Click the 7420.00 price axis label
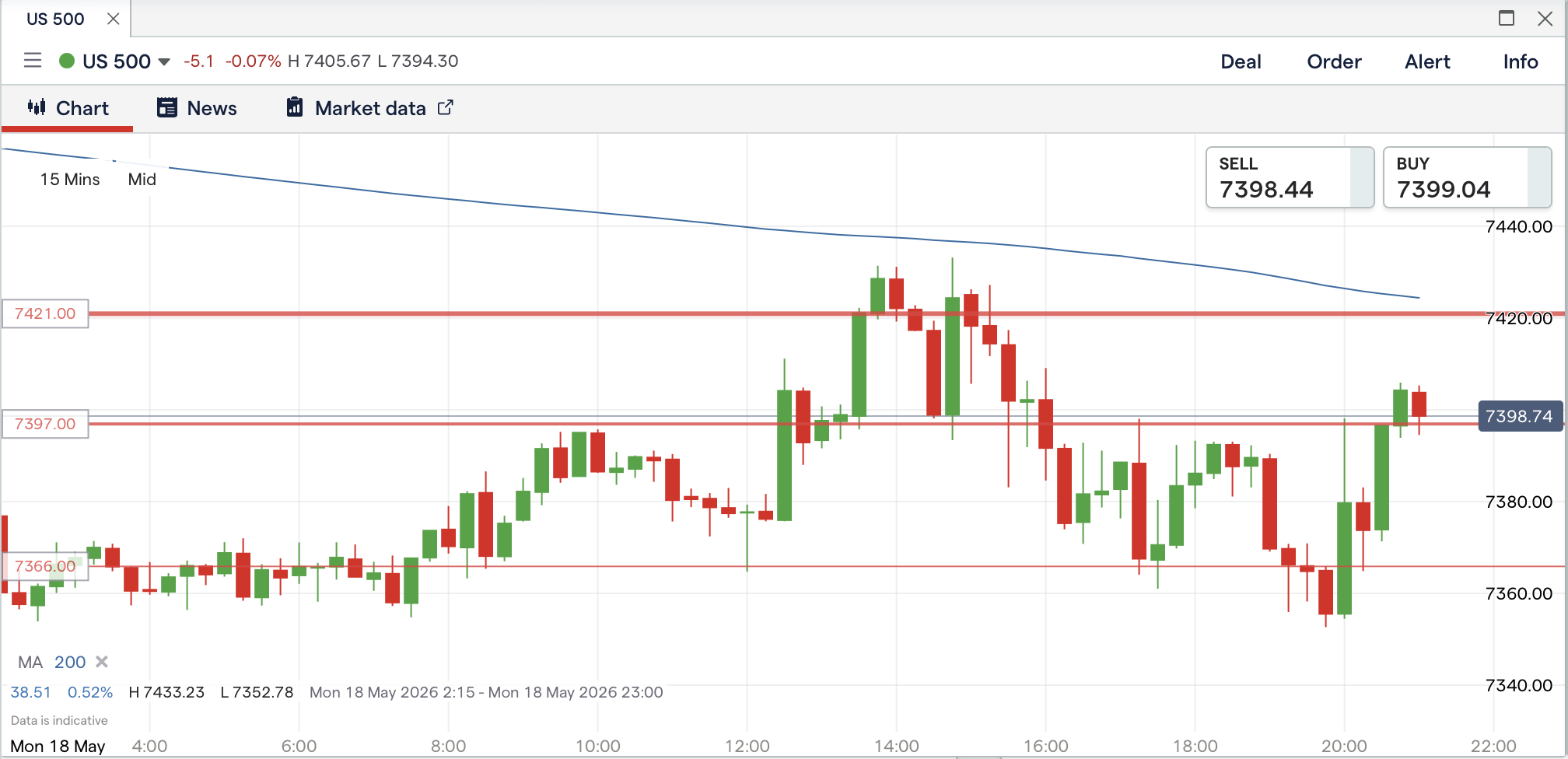 [x=1518, y=318]
